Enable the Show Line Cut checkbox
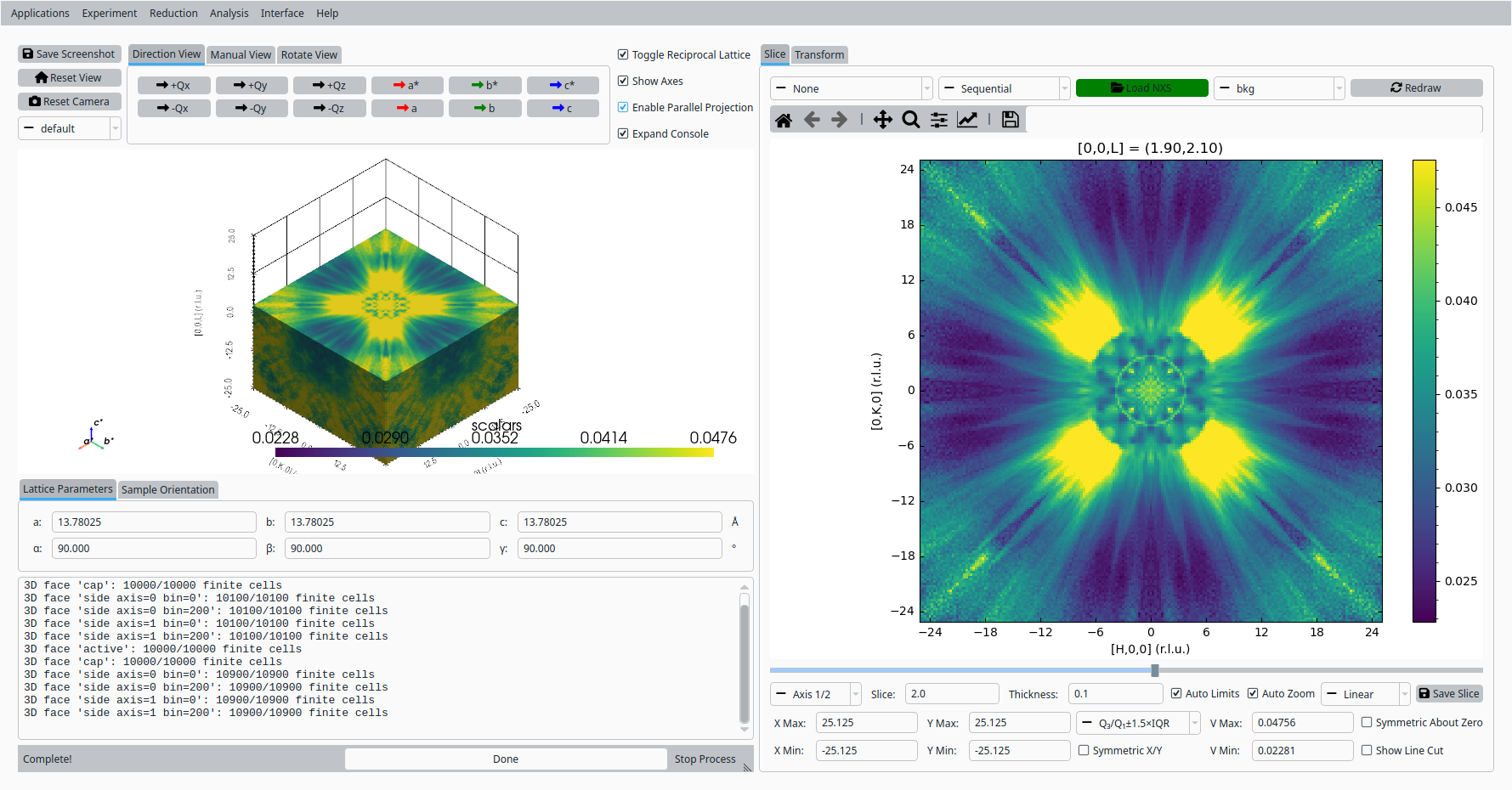The width and height of the screenshot is (1512, 790). pyautogui.click(x=1367, y=750)
